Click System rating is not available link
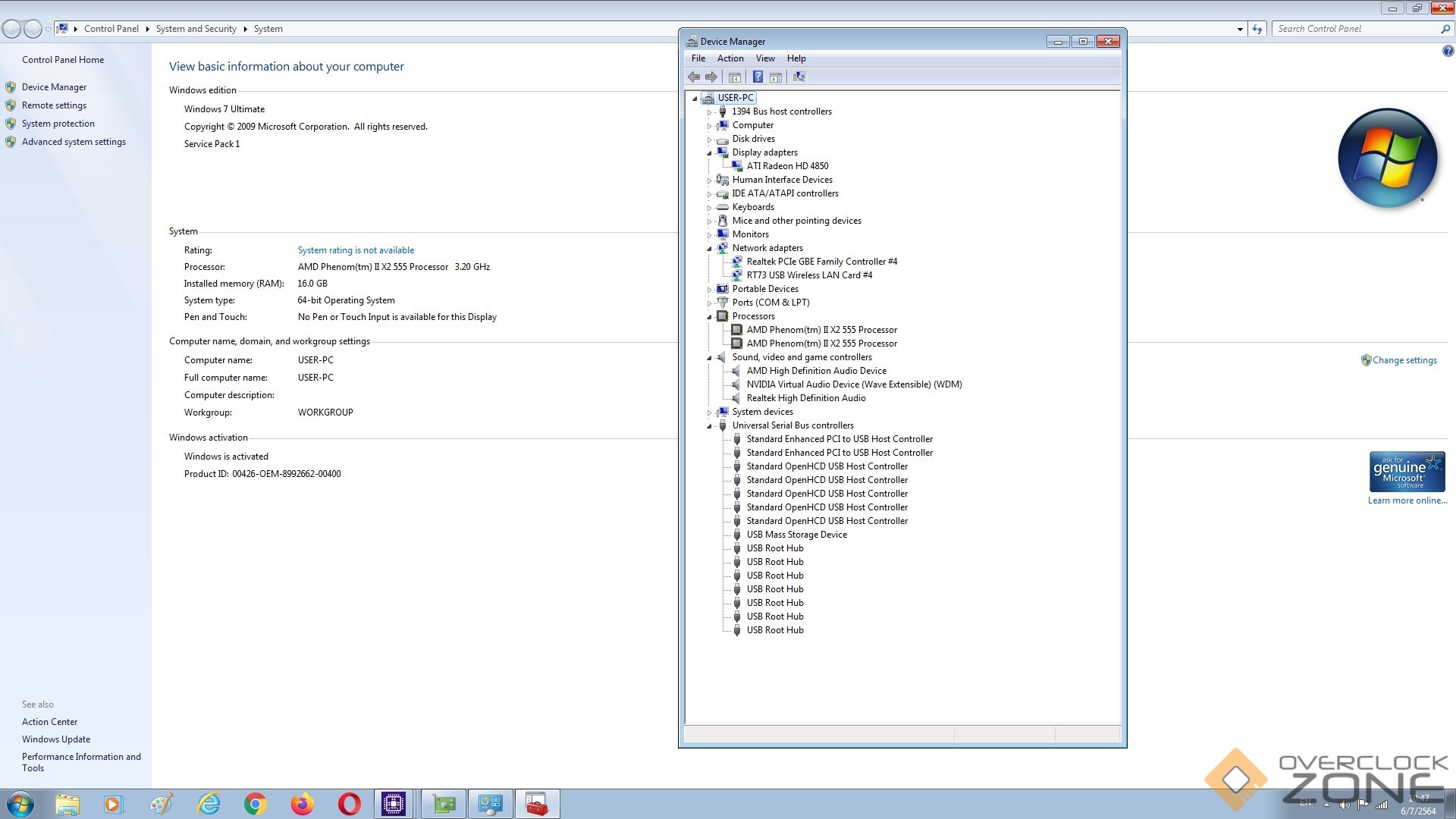The height and width of the screenshot is (819, 1456). (356, 250)
